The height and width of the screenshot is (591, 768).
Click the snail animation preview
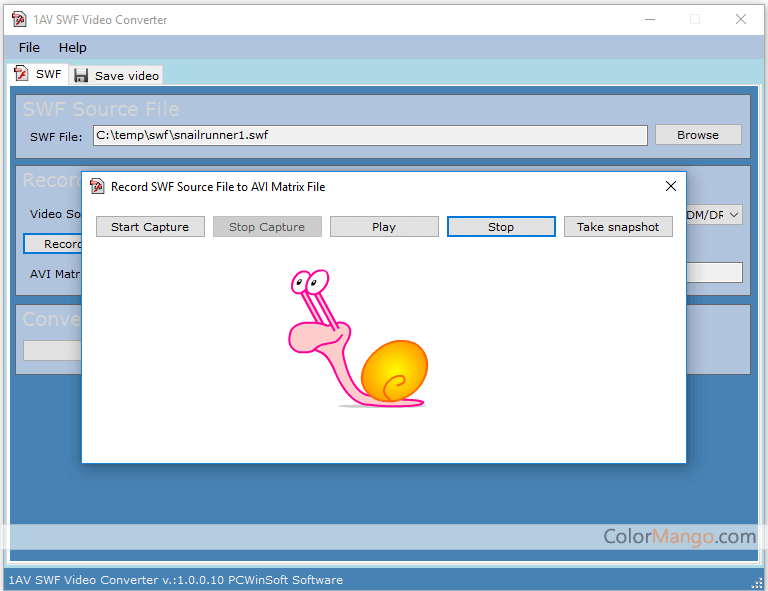pyautogui.click(x=360, y=340)
